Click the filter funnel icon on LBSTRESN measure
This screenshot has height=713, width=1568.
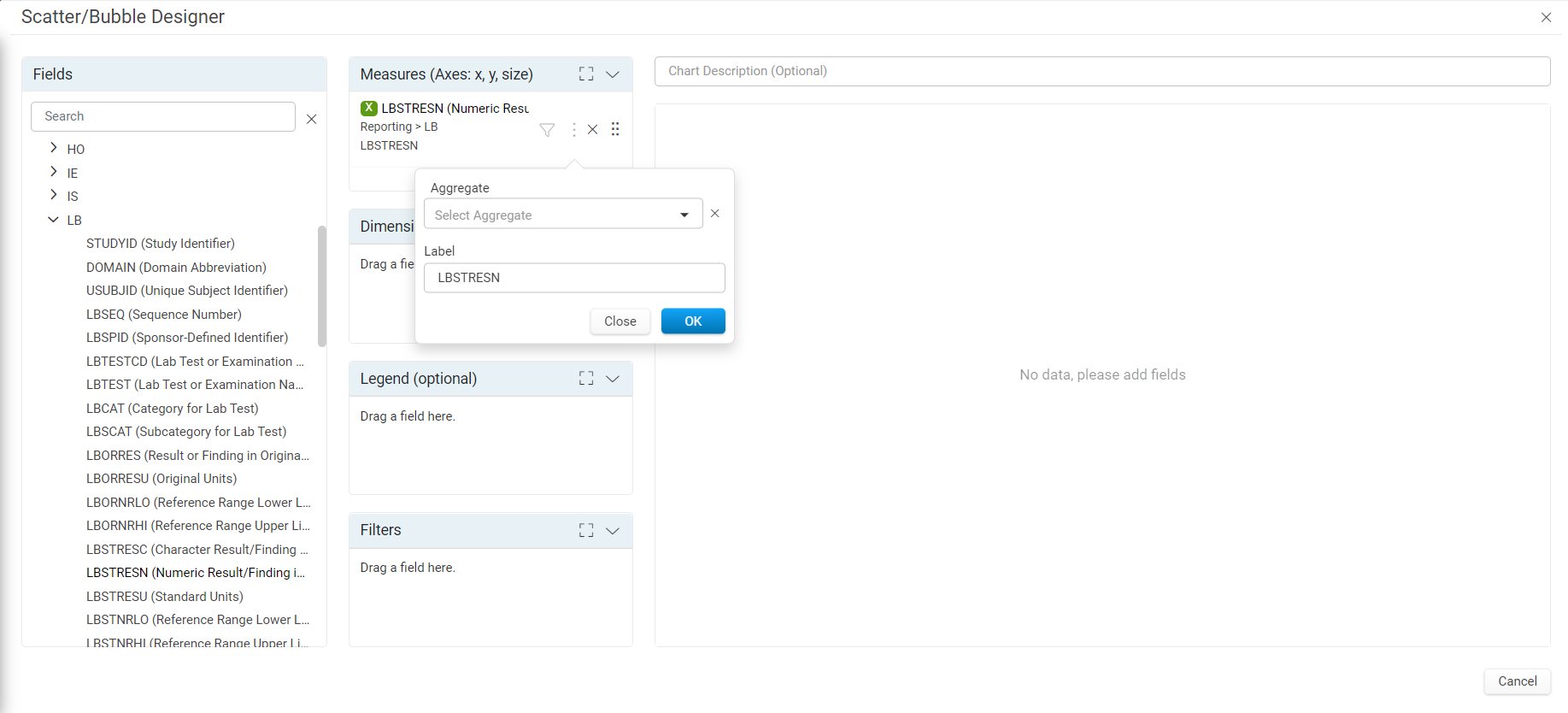click(x=547, y=130)
